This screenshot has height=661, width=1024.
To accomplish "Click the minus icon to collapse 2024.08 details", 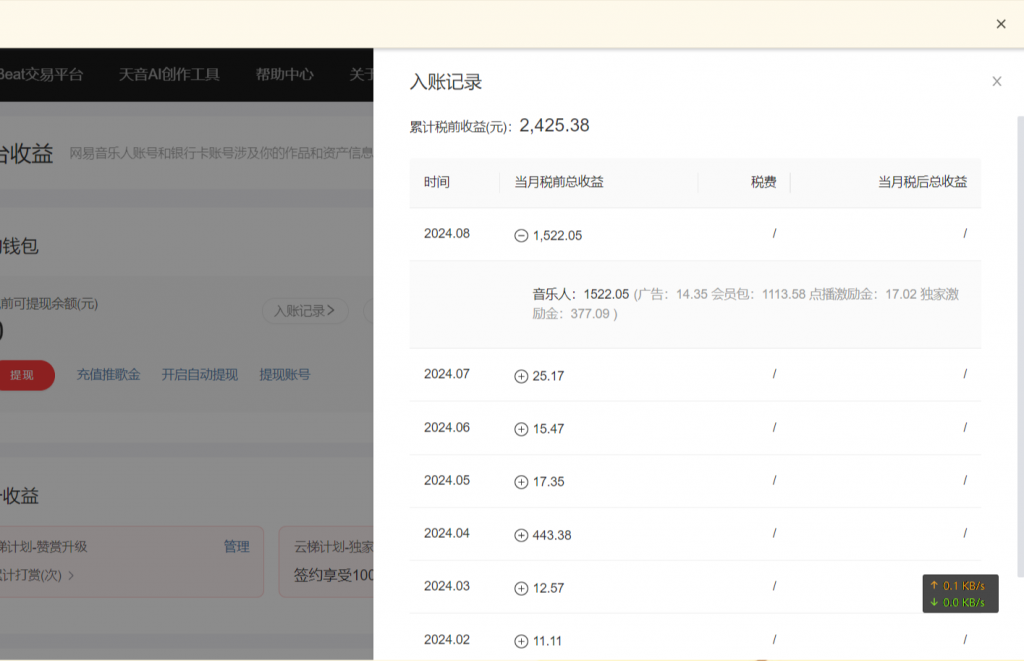I will pos(521,234).
